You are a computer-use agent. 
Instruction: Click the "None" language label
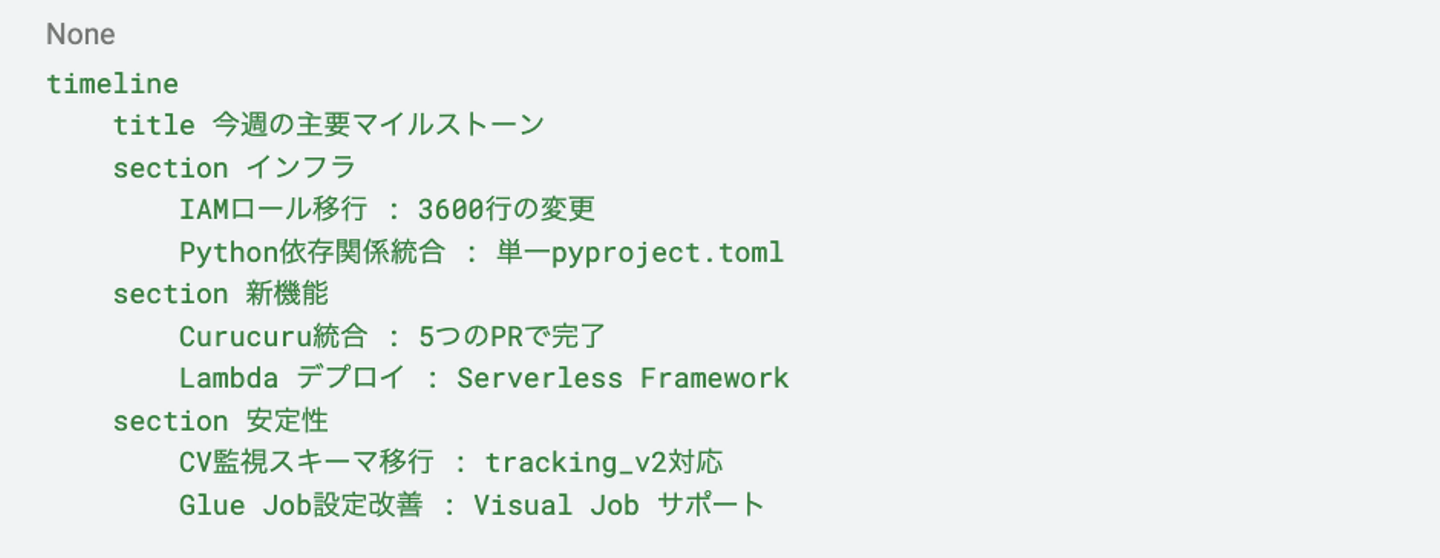80,34
